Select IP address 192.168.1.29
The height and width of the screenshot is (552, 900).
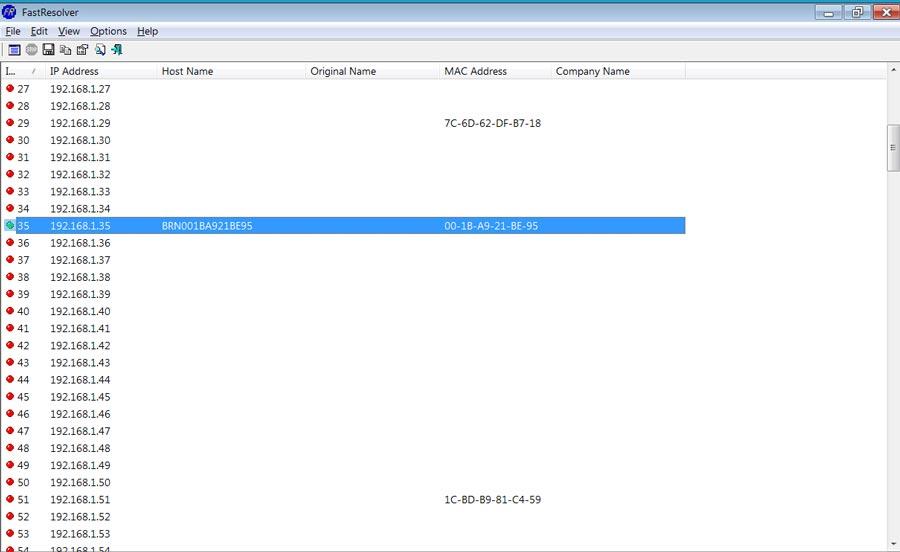click(80, 123)
